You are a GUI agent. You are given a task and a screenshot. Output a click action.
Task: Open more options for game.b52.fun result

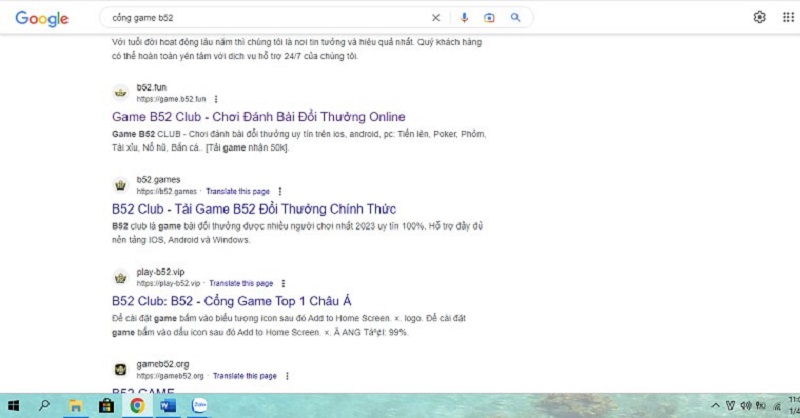coord(215,99)
